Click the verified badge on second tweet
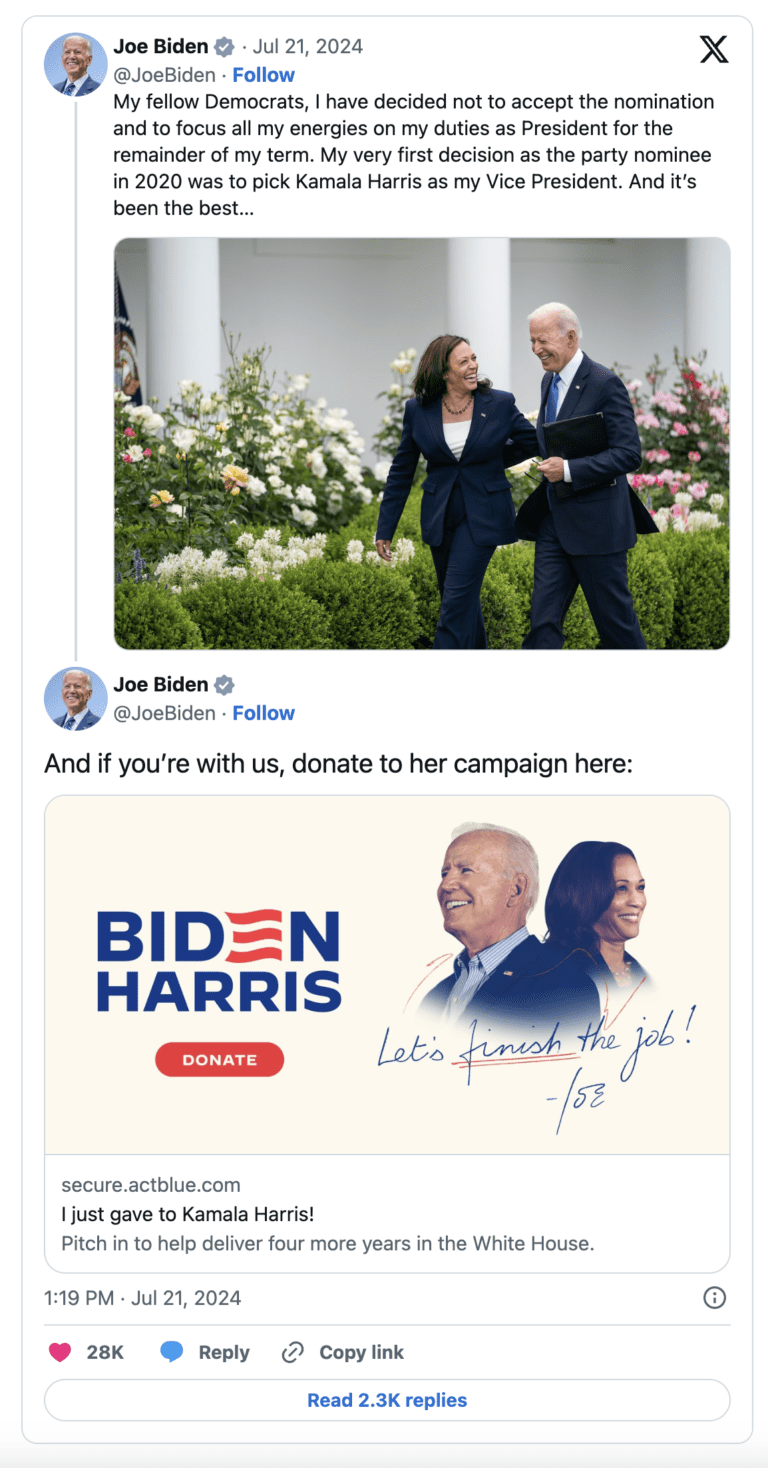The image size is (768, 1468). click(225, 685)
